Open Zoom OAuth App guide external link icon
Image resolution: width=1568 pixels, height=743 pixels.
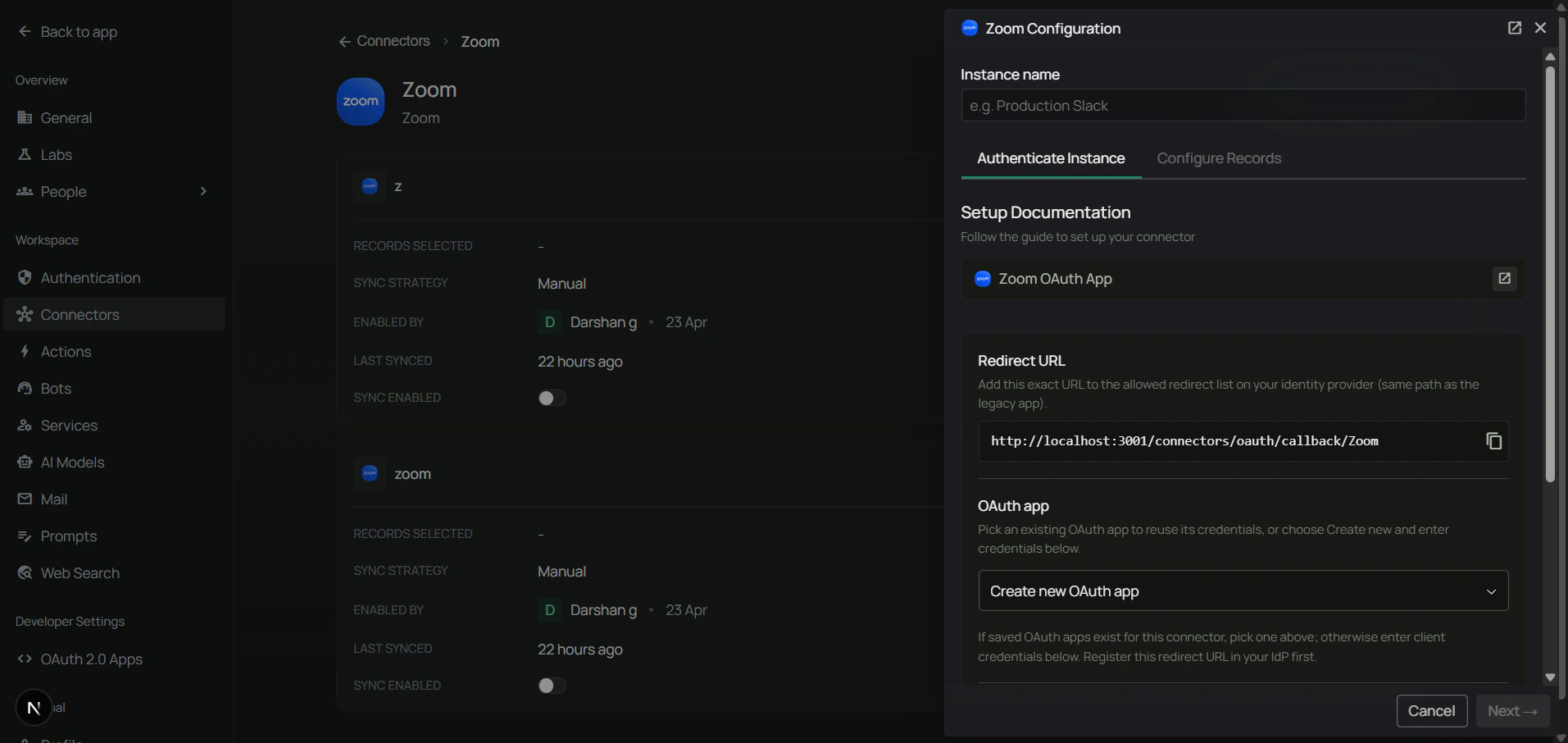click(1504, 279)
